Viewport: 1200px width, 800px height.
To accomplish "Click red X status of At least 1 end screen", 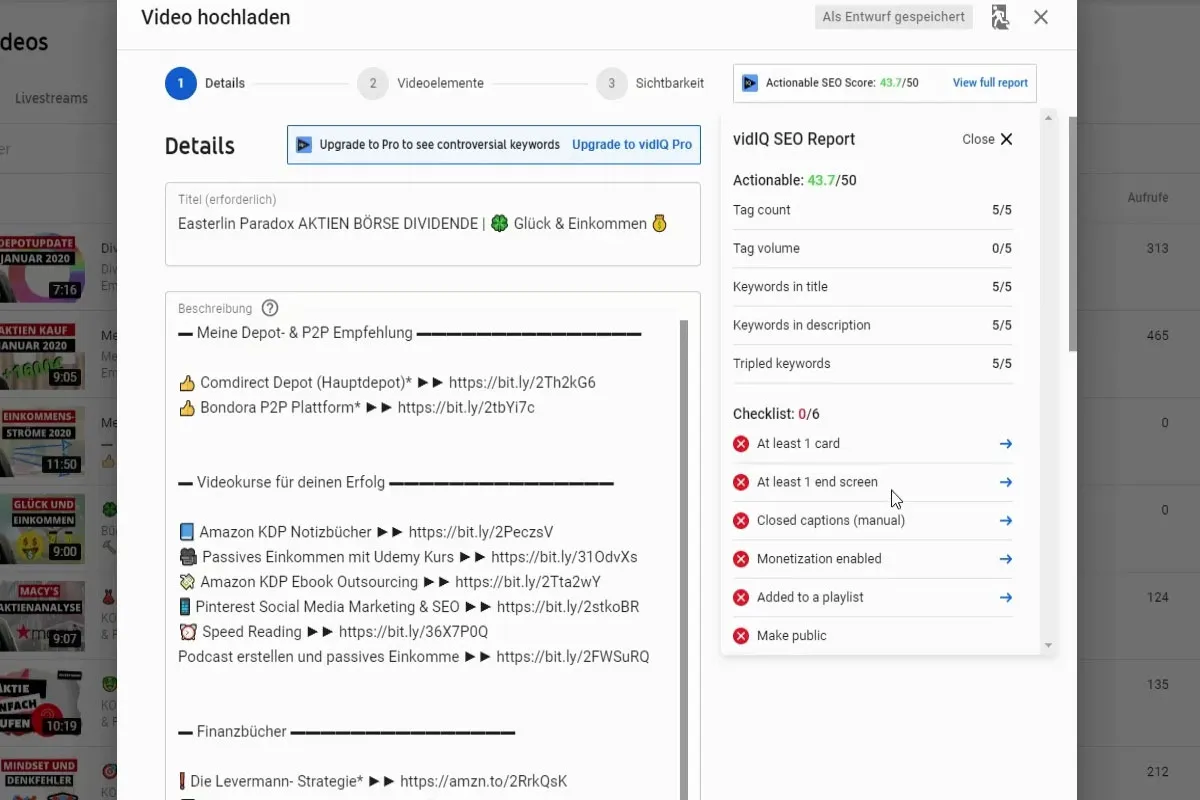I will click(x=741, y=482).
